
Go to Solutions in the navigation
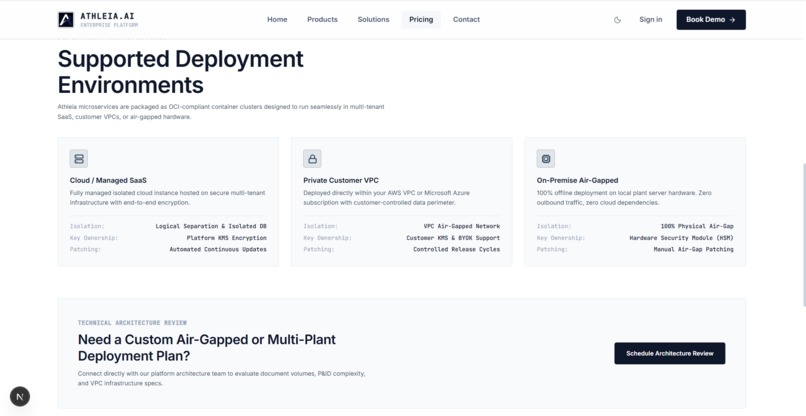(x=373, y=20)
